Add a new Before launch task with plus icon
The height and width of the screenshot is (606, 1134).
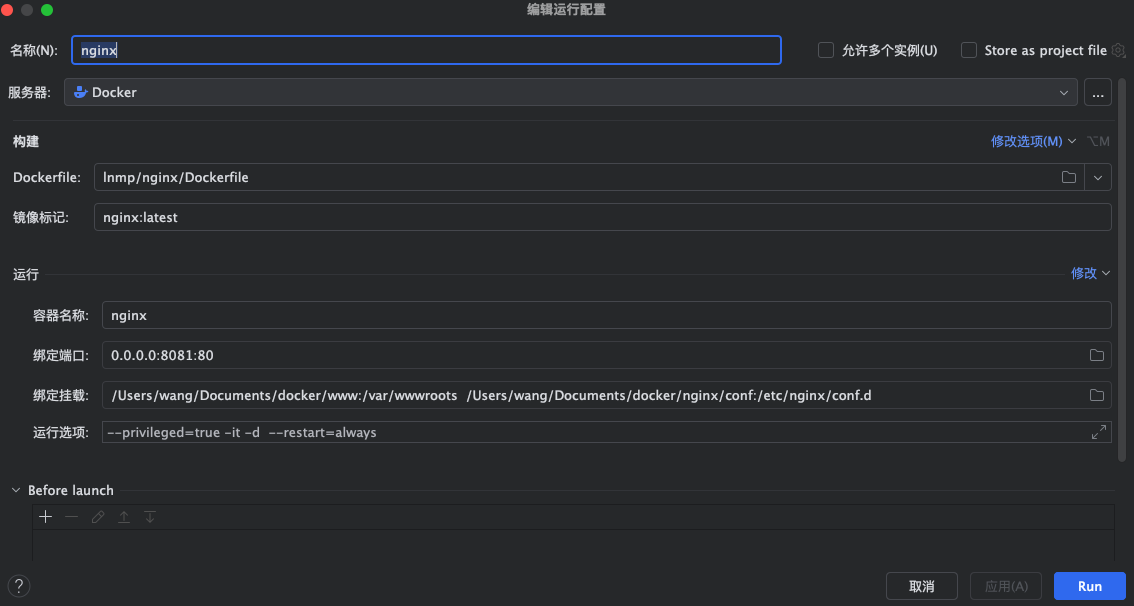45,516
